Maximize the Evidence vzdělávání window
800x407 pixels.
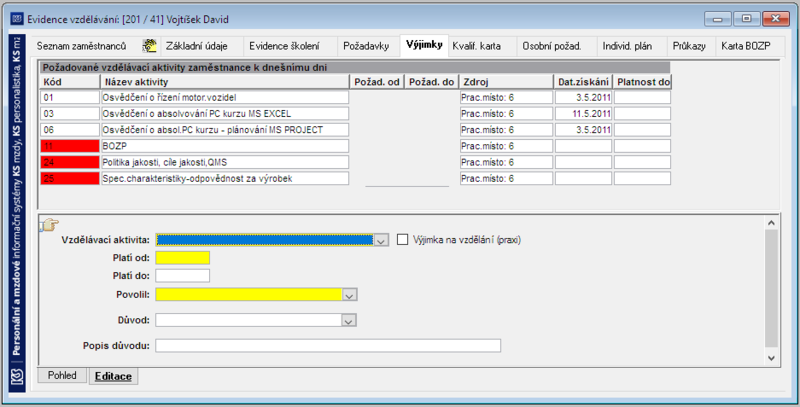[746, 19]
